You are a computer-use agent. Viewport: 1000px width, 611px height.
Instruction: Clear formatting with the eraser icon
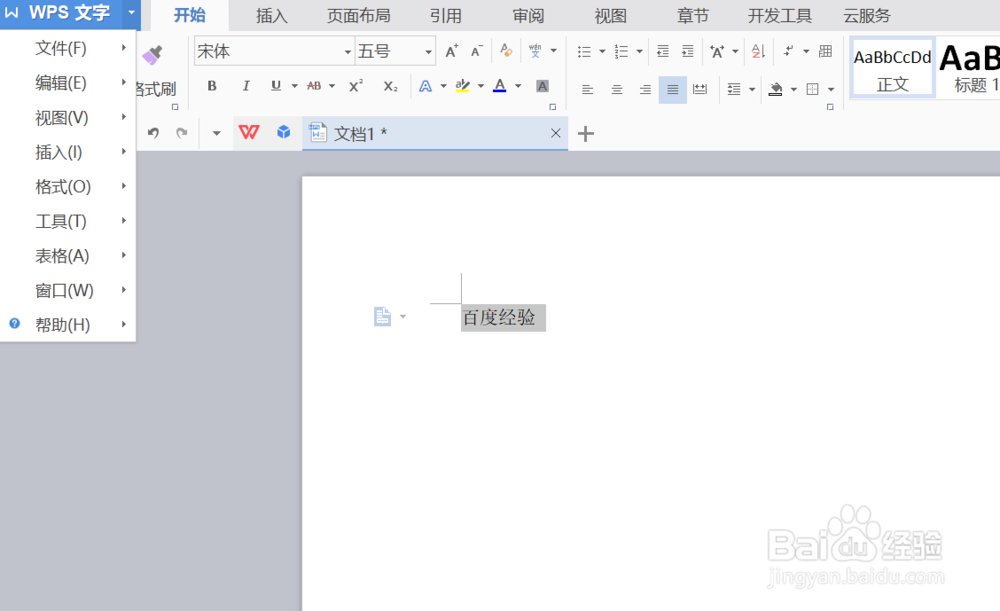[x=506, y=50]
